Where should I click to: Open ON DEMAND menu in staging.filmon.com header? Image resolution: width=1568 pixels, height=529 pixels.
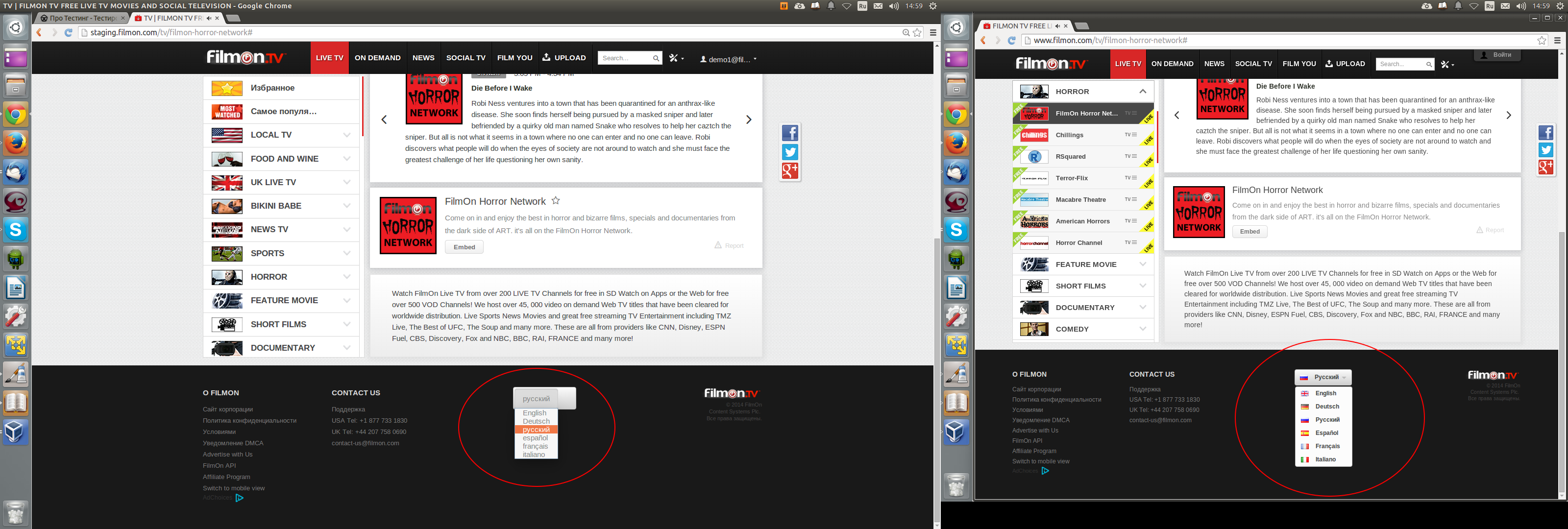click(377, 58)
